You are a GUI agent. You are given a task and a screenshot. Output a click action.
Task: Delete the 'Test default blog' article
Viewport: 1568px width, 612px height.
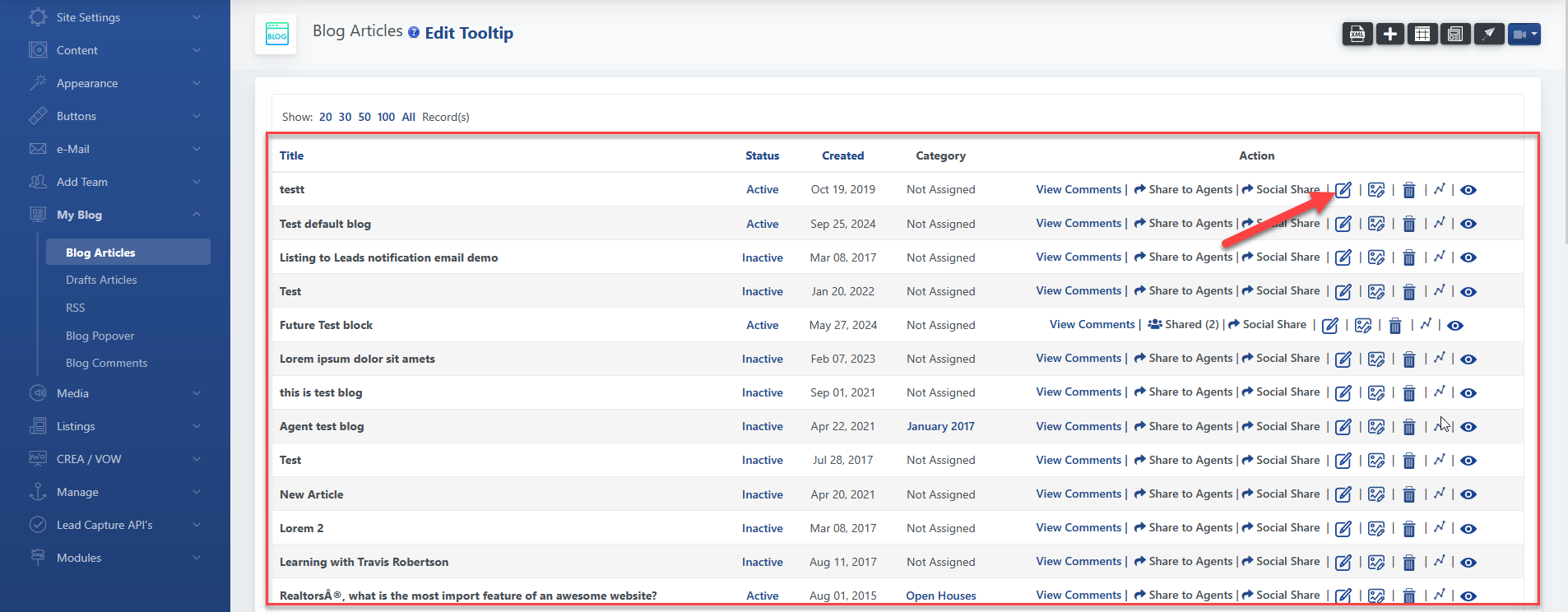[1408, 224]
